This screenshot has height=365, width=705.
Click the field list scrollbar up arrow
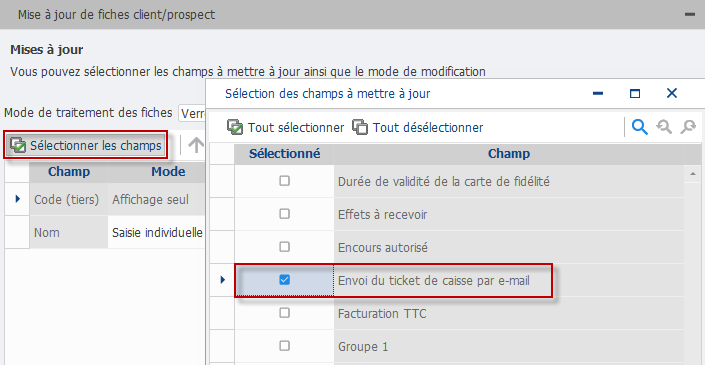692,174
